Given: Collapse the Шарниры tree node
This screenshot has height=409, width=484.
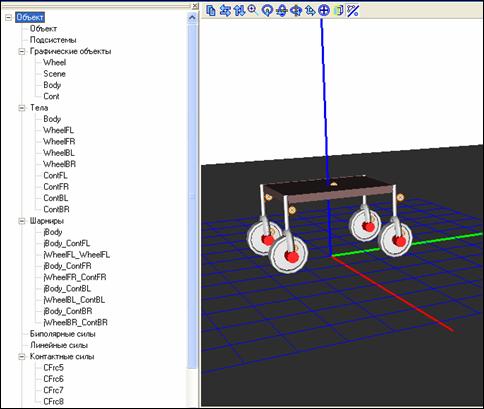Looking at the screenshot, I should pyautogui.click(x=22, y=221).
